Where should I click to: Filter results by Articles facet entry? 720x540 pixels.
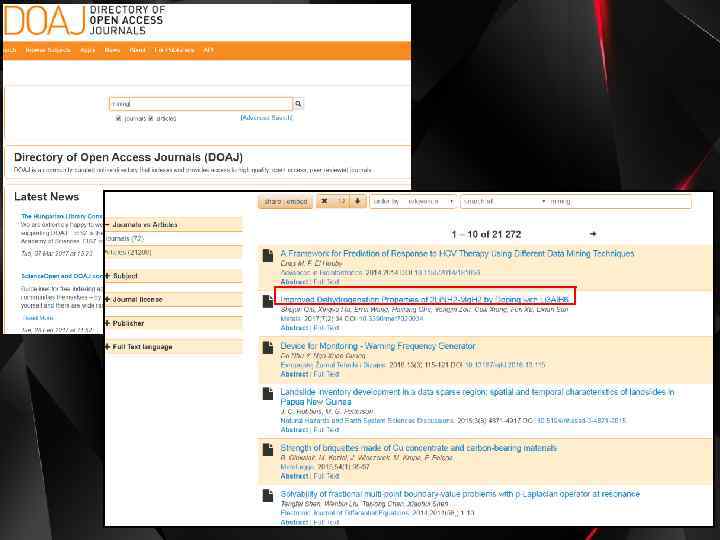129,252
